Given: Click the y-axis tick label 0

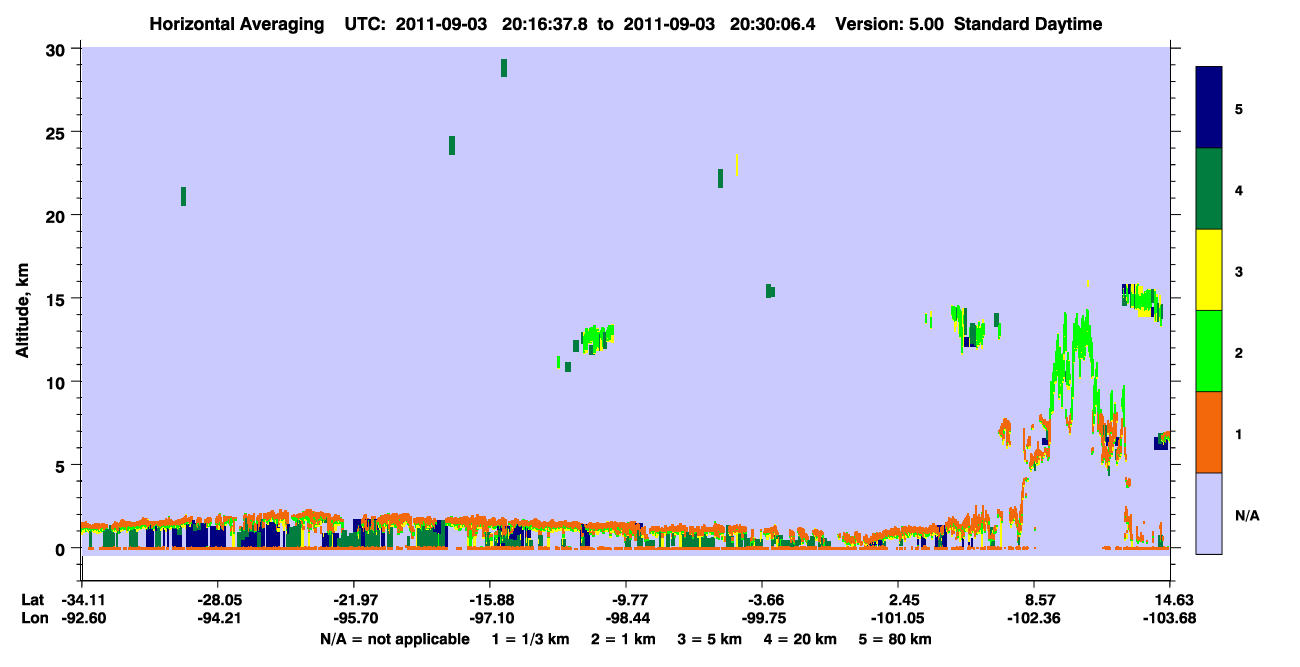Looking at the screenshot, I should tap(63, 548).
